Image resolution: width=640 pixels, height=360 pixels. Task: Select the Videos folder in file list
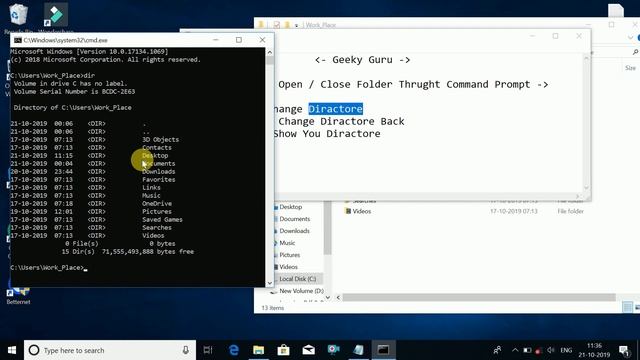click(362, 211)
